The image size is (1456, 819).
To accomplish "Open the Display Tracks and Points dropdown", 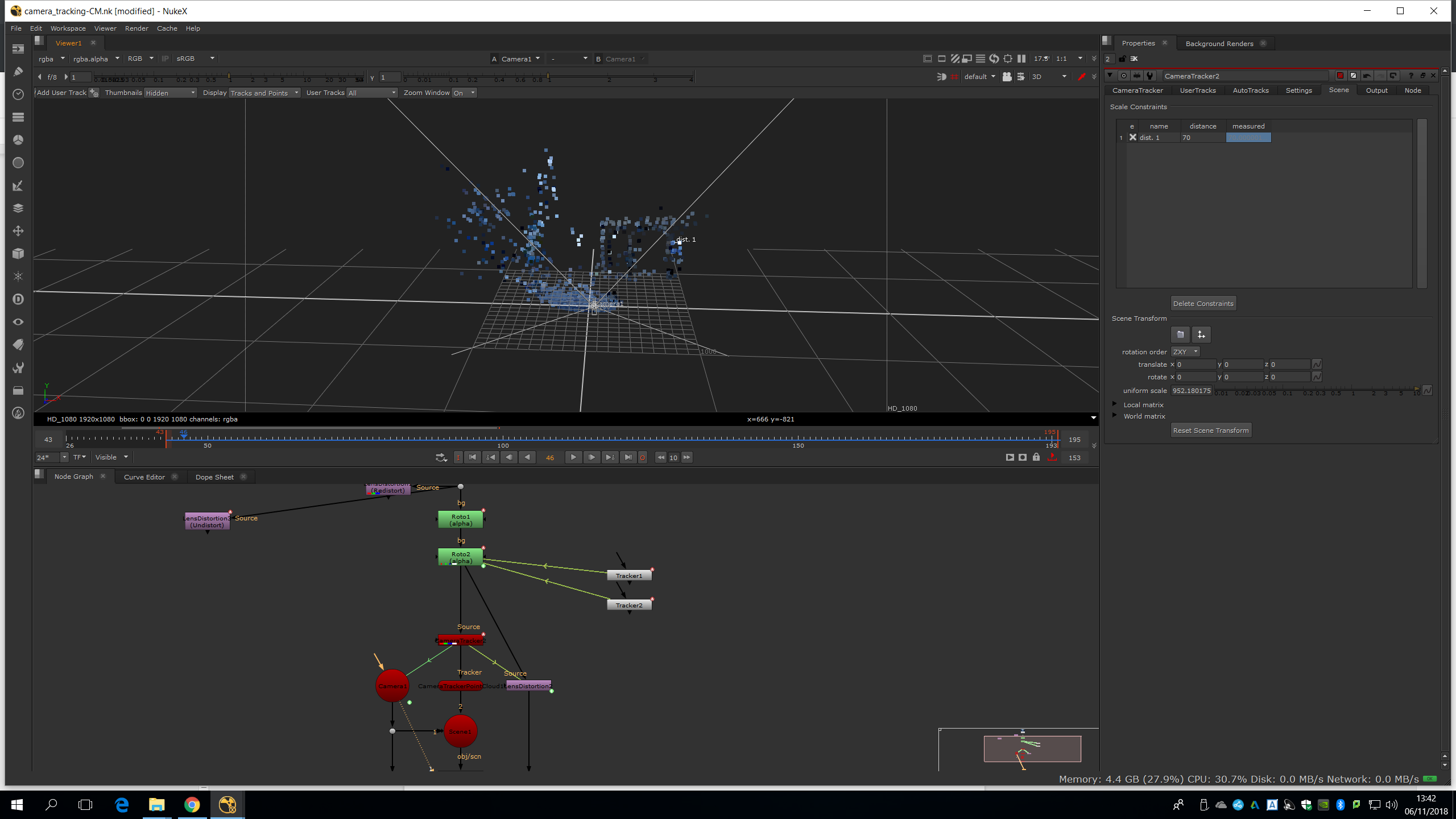I will [x=264, y=93].
